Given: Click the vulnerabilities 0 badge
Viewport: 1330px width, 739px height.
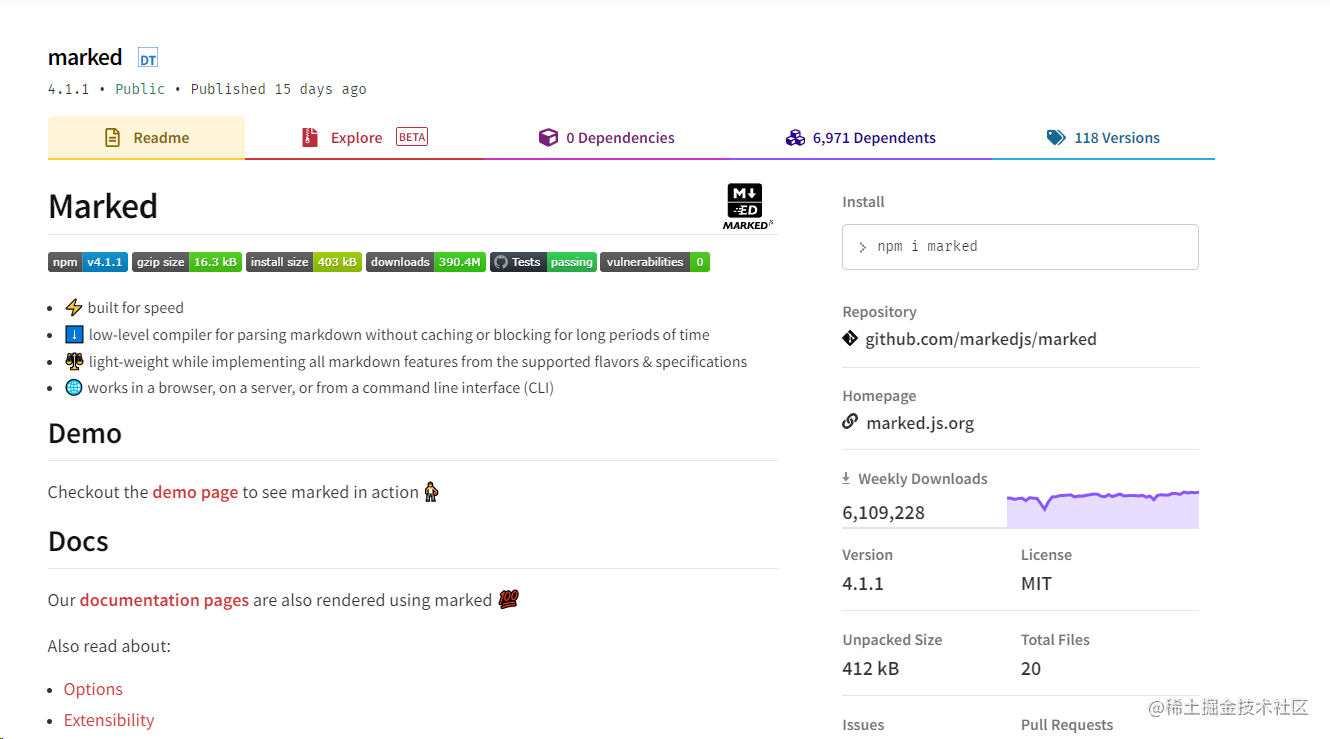Looking at the screenshot, I should pos(655,262).
